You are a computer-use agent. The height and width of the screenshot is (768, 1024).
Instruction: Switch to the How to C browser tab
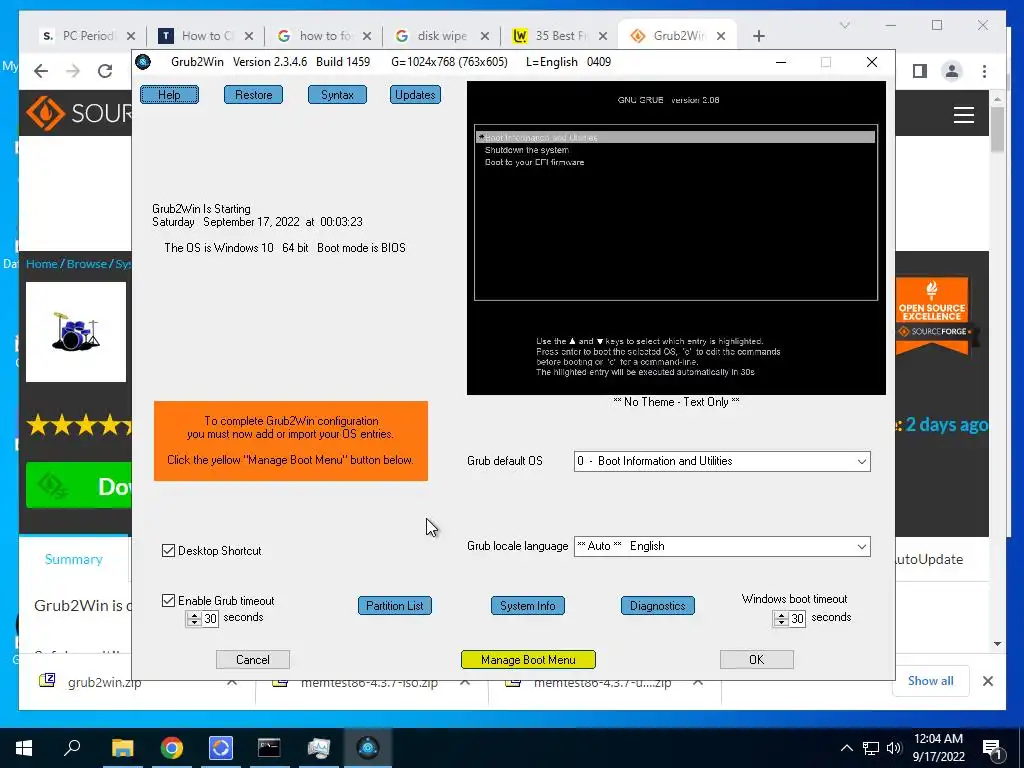[x=205, y=36]
